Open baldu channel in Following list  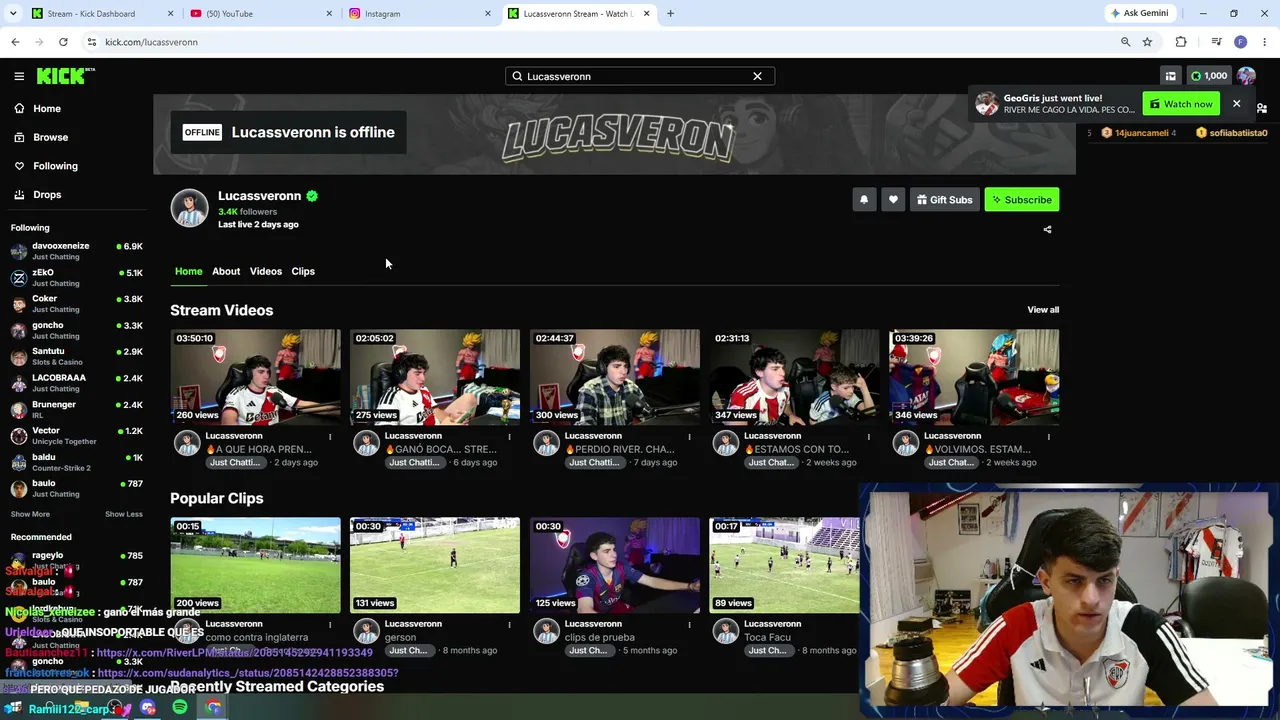pos(76,462)
